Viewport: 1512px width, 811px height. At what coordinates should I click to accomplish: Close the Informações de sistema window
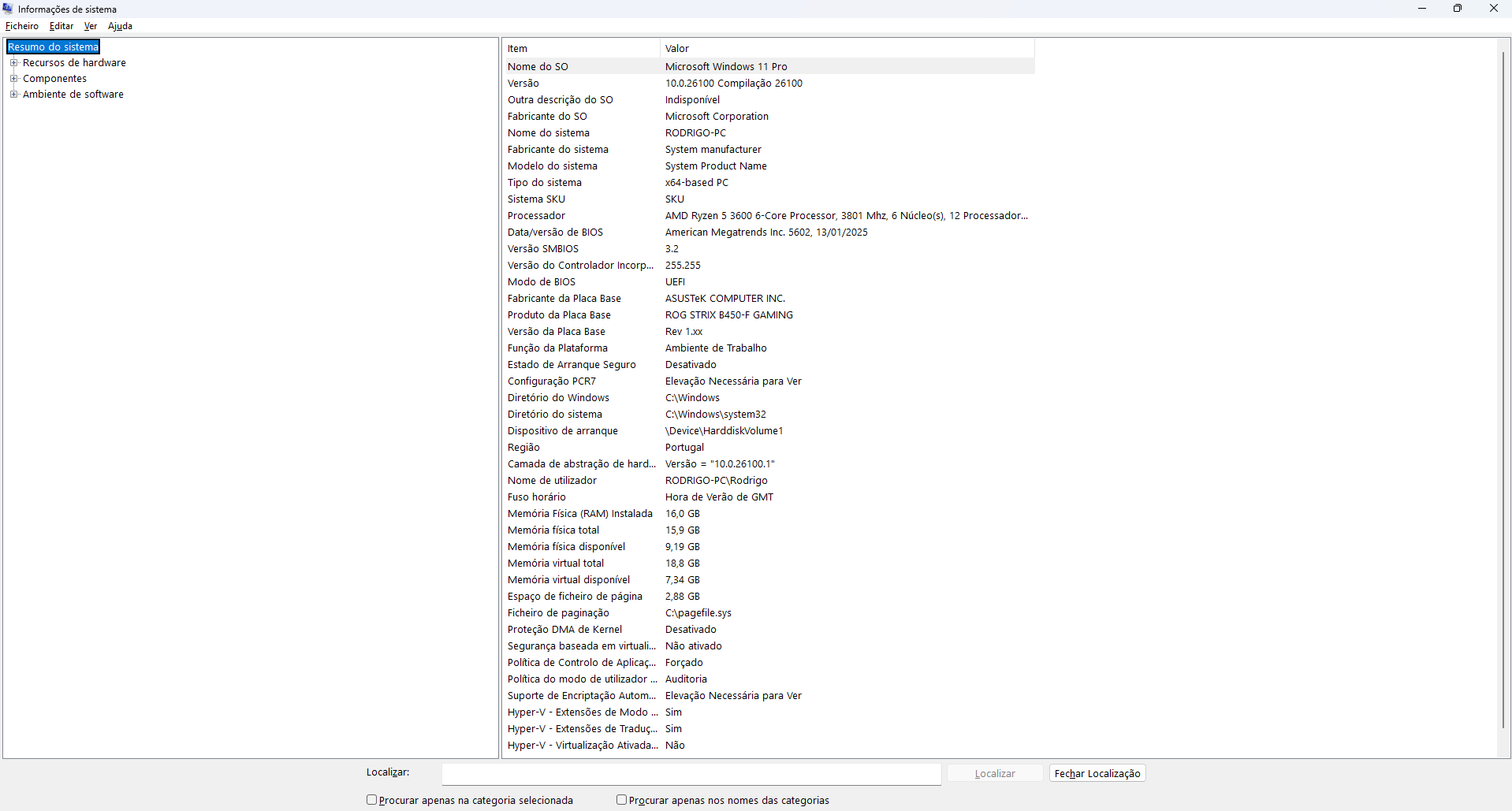[1493, 9]
